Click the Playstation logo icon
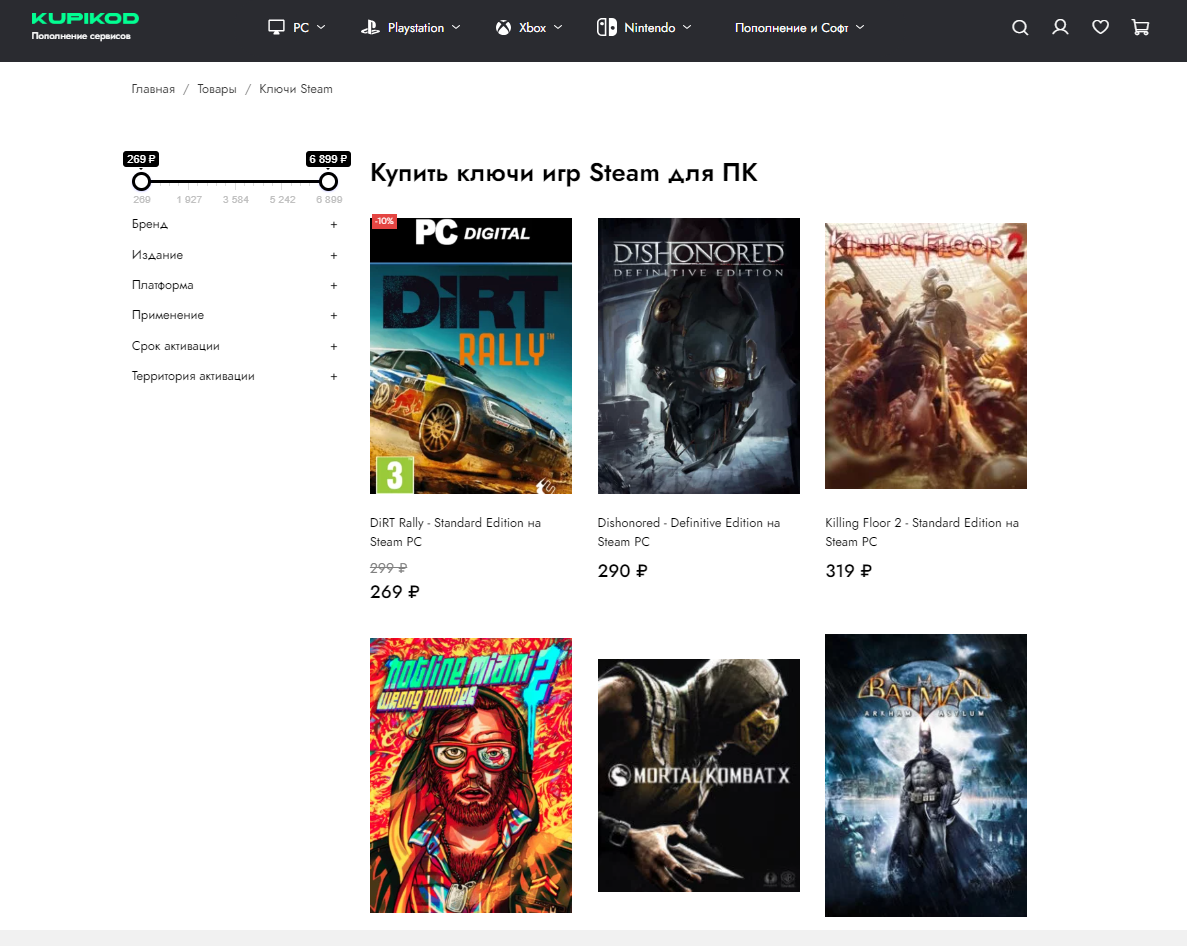 click(x=370, y=27)
